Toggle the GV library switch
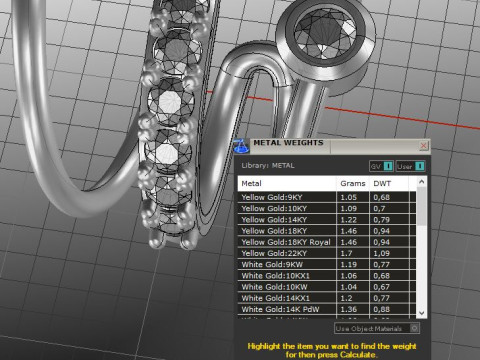 [381, 166]
